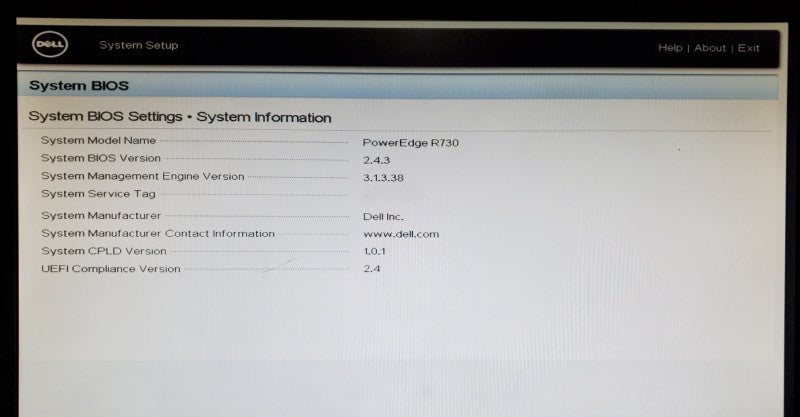The height and width of the screenshot is (417, 800).
Task: Click the Dell logo icon
Action: (x=50, y=44)
